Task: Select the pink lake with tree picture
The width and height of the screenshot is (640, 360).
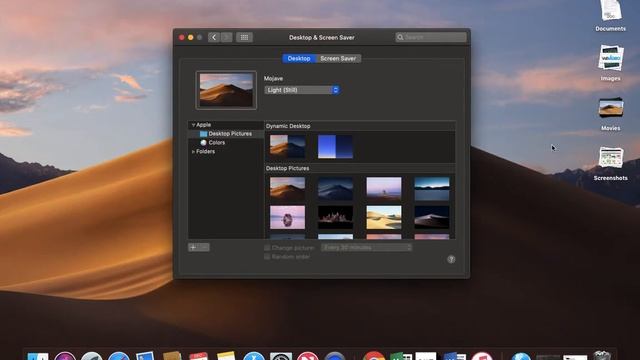Action: coord(384,189)
